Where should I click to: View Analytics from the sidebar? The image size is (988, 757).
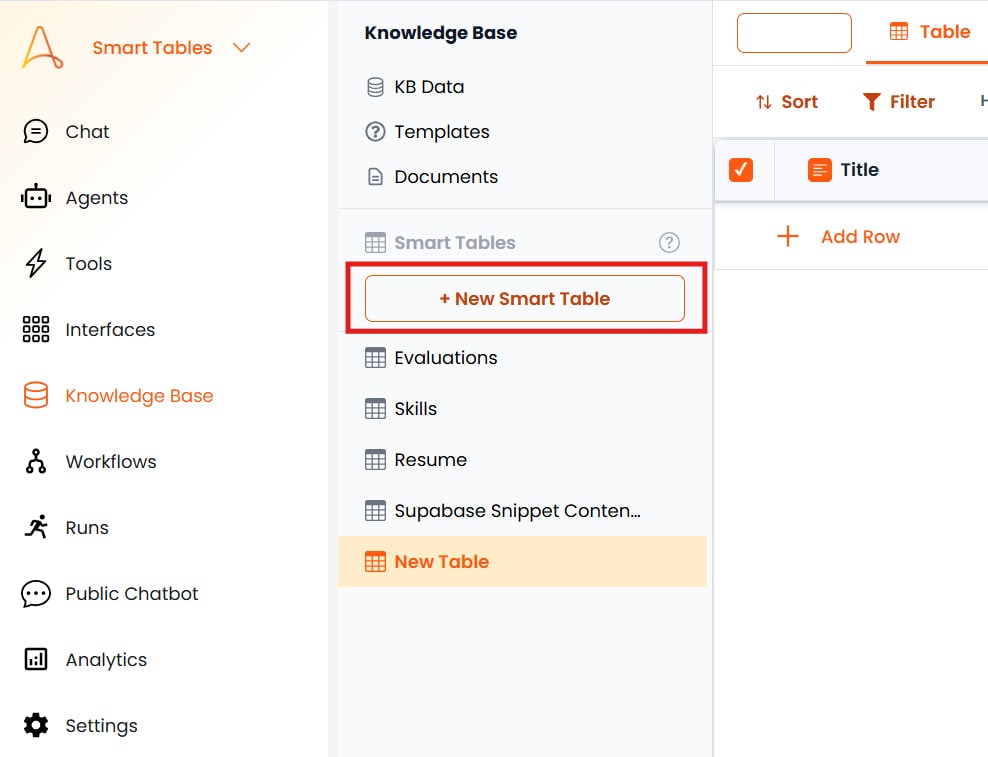tap(106, 659)
